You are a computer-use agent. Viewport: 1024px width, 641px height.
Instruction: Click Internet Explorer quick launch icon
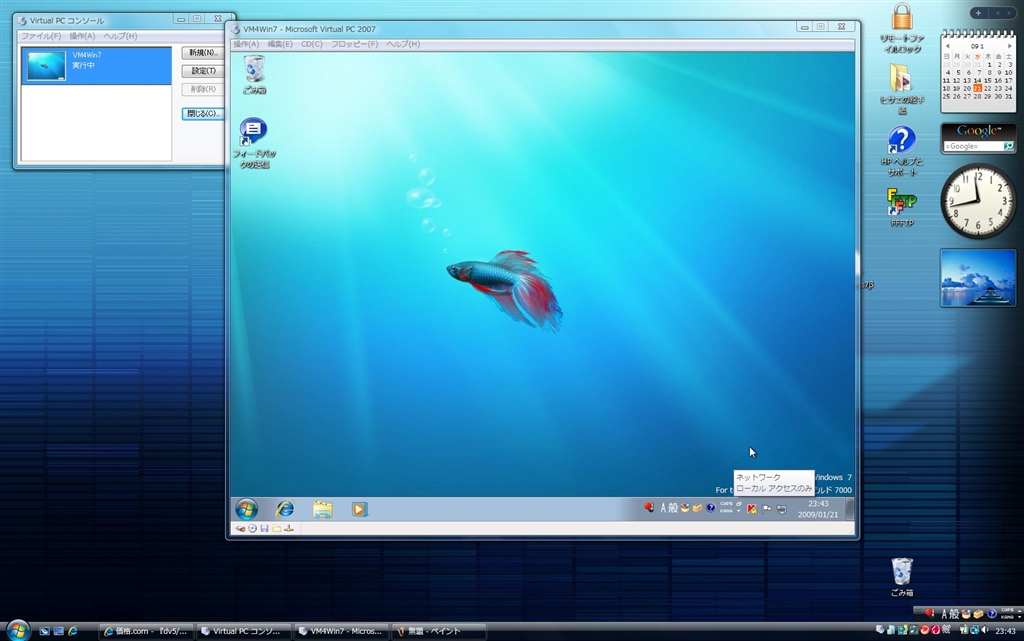point(72,631)
